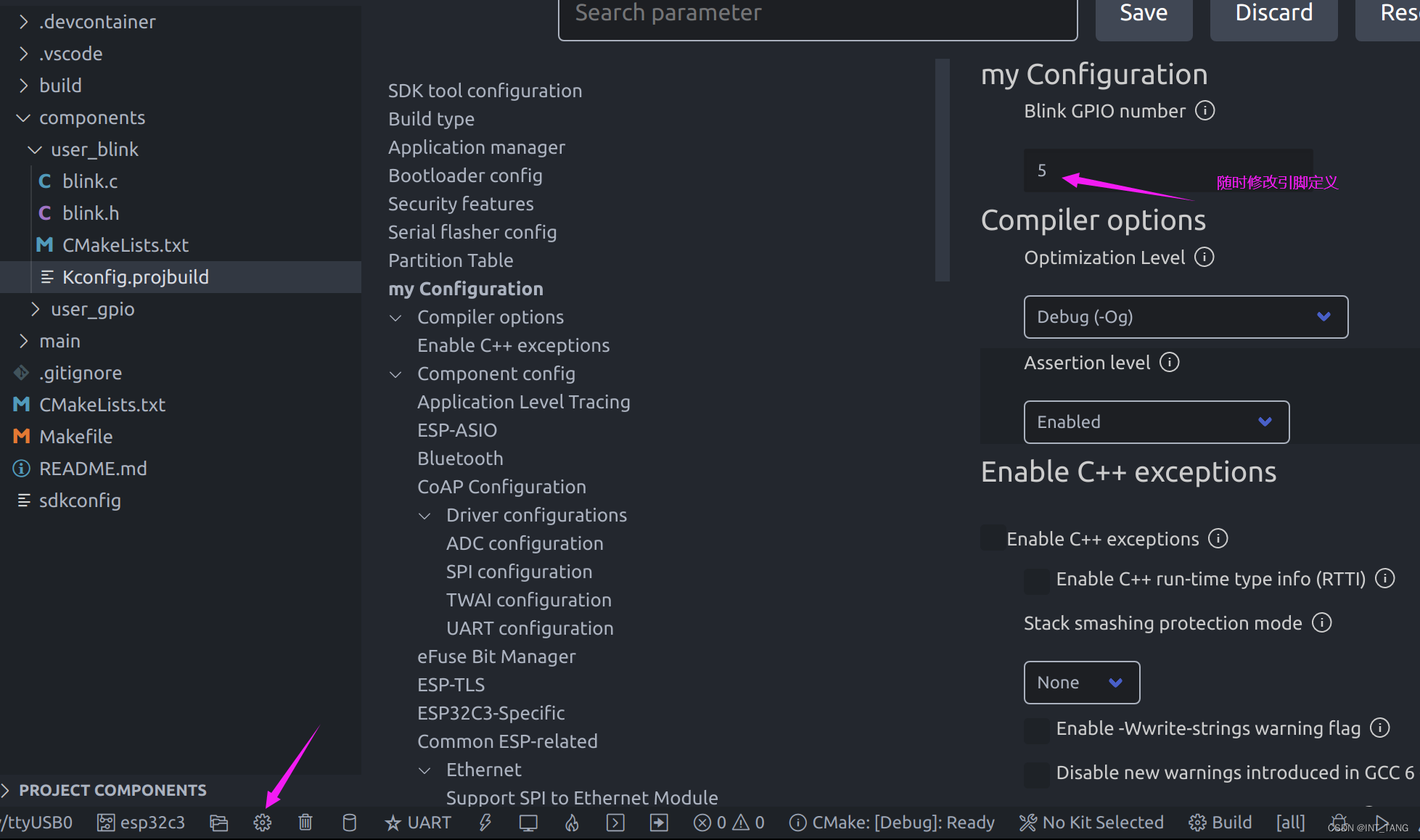Viewport: 1420px width, 840px height.
Task: Toggle Enable C++ run-time type info checkbox
Action: pos(1036,580)
